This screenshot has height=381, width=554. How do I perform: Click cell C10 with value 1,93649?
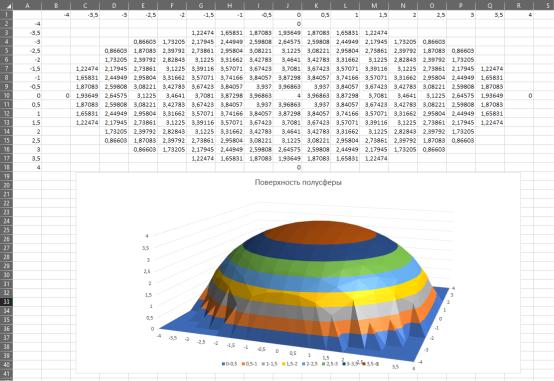click(x=85, y=95)
